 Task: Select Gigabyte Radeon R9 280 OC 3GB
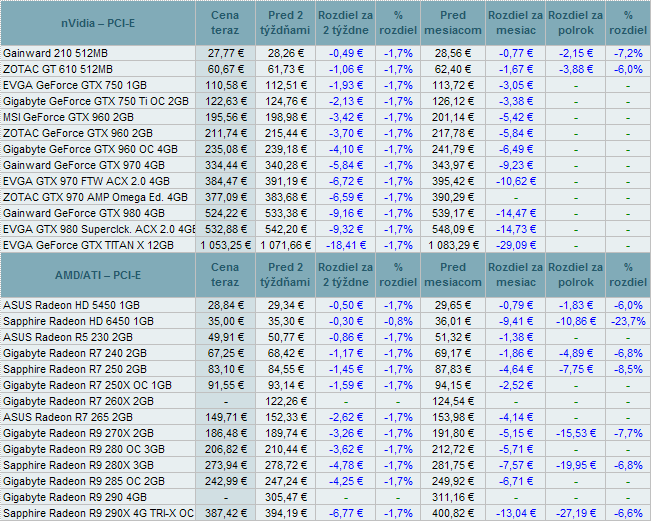(84, 449)
